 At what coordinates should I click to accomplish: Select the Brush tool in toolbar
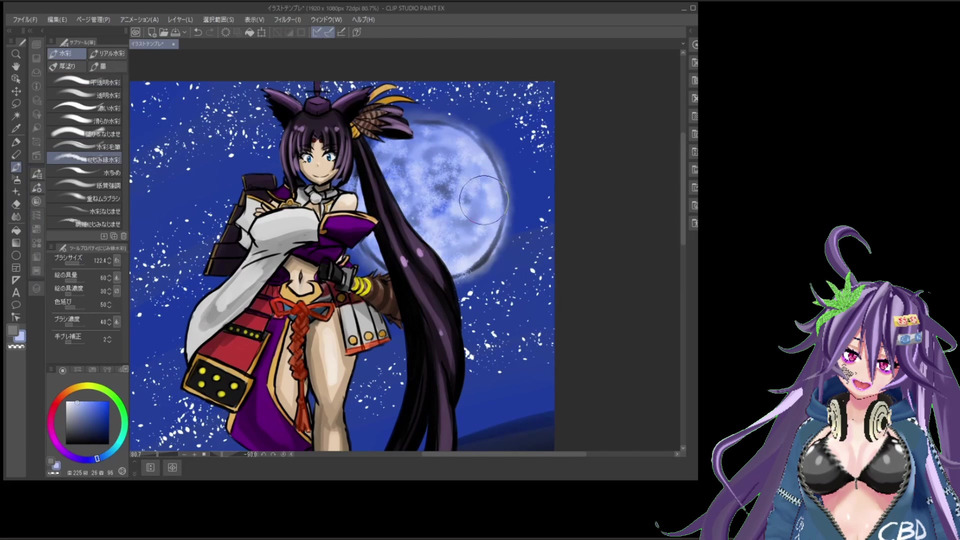click(16, 167)
